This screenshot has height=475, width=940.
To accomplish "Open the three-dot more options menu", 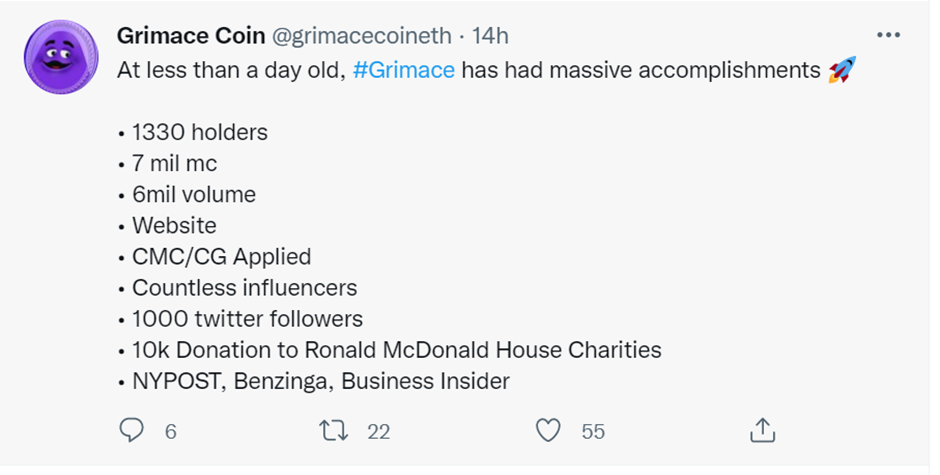I will (x=888, y=35).
